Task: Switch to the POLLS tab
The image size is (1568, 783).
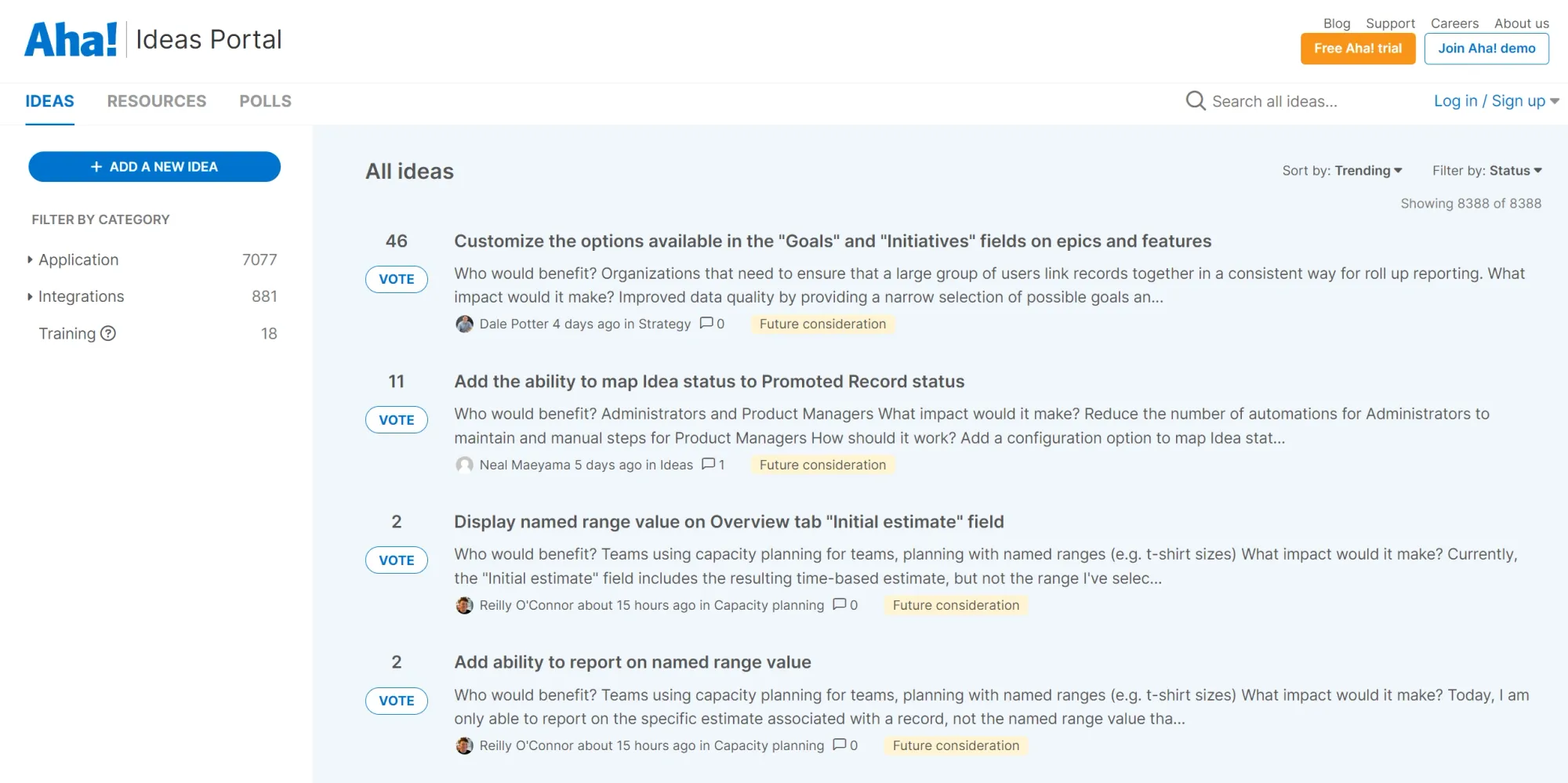Action: coord(264,101)
